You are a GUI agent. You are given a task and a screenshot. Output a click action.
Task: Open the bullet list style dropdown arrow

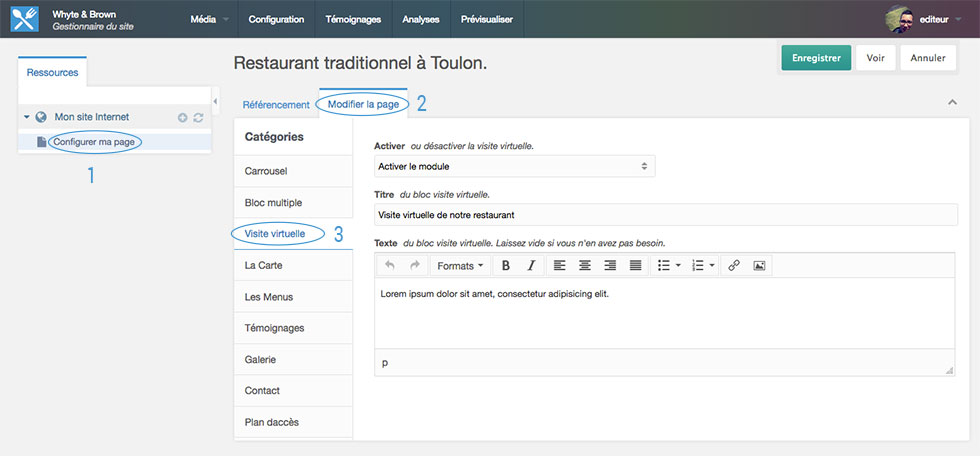click(679, 266)
